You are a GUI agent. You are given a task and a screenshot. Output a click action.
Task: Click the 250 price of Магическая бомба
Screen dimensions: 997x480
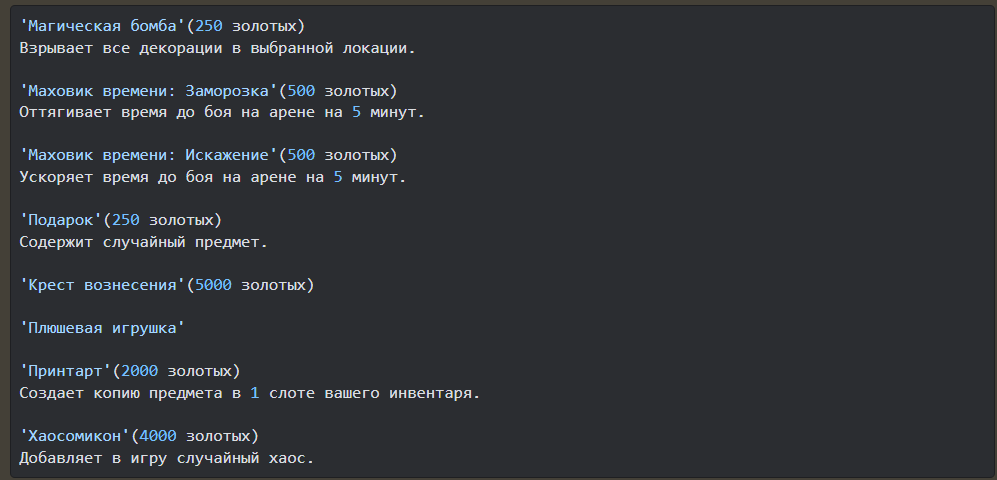[x=214, y=25]
